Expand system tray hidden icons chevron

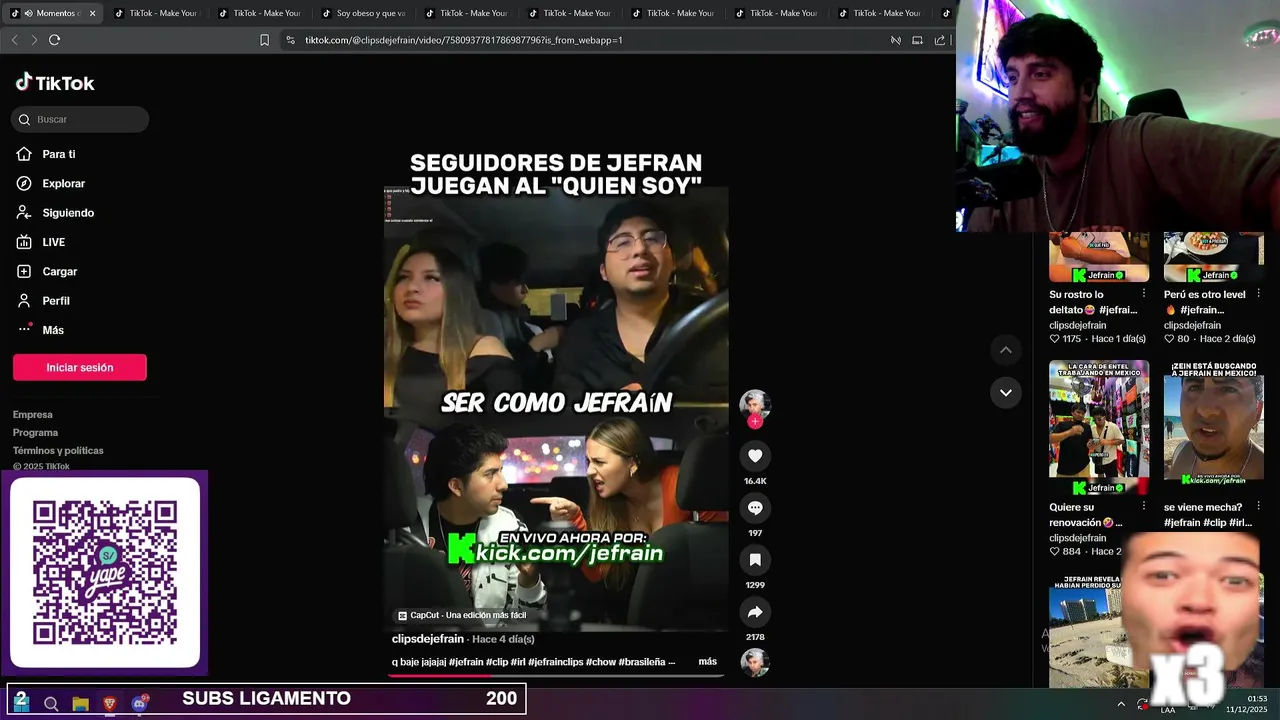(1121, 704)
